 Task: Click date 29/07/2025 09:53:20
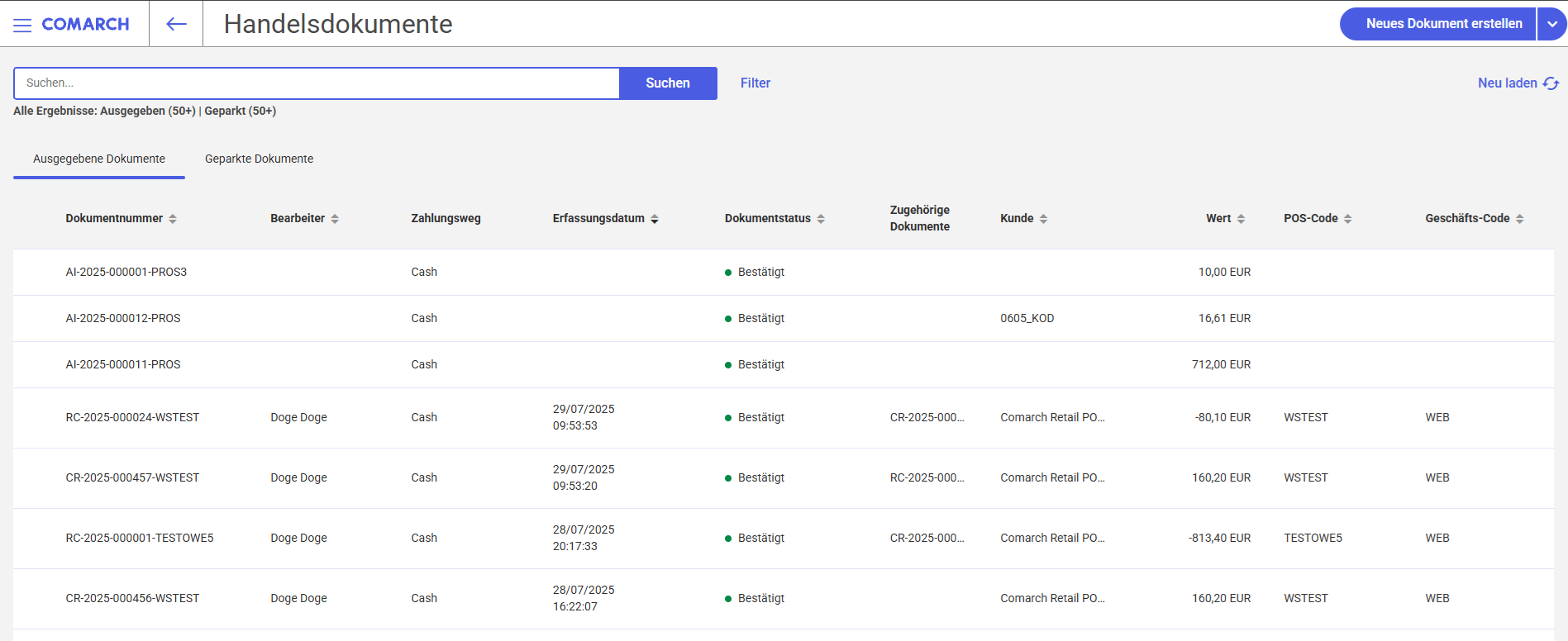click(x=584, y=477)
